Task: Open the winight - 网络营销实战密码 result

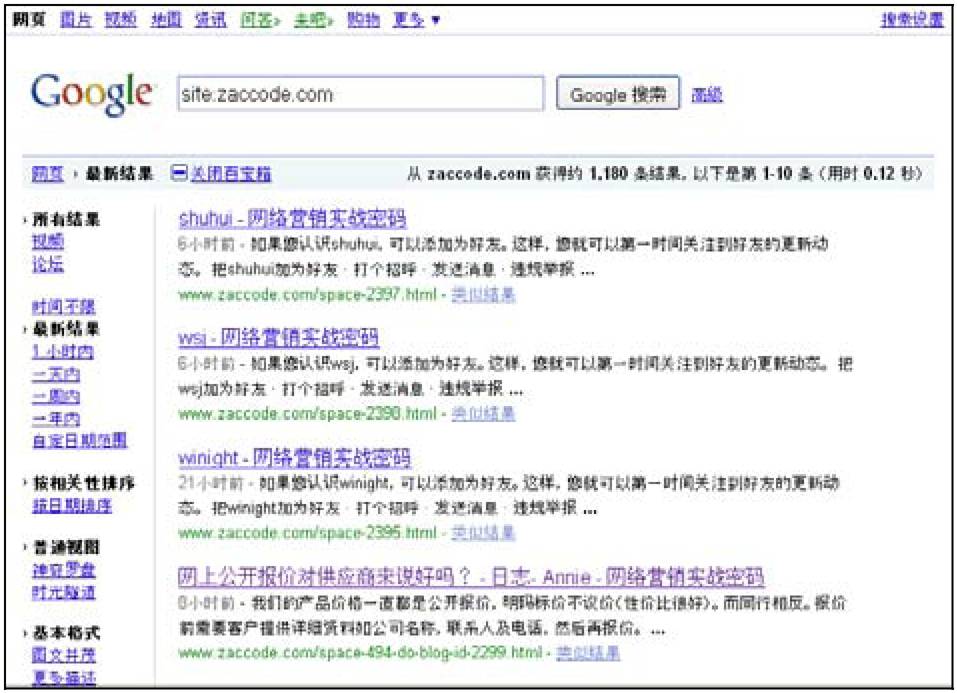Action: coord(294,457)
